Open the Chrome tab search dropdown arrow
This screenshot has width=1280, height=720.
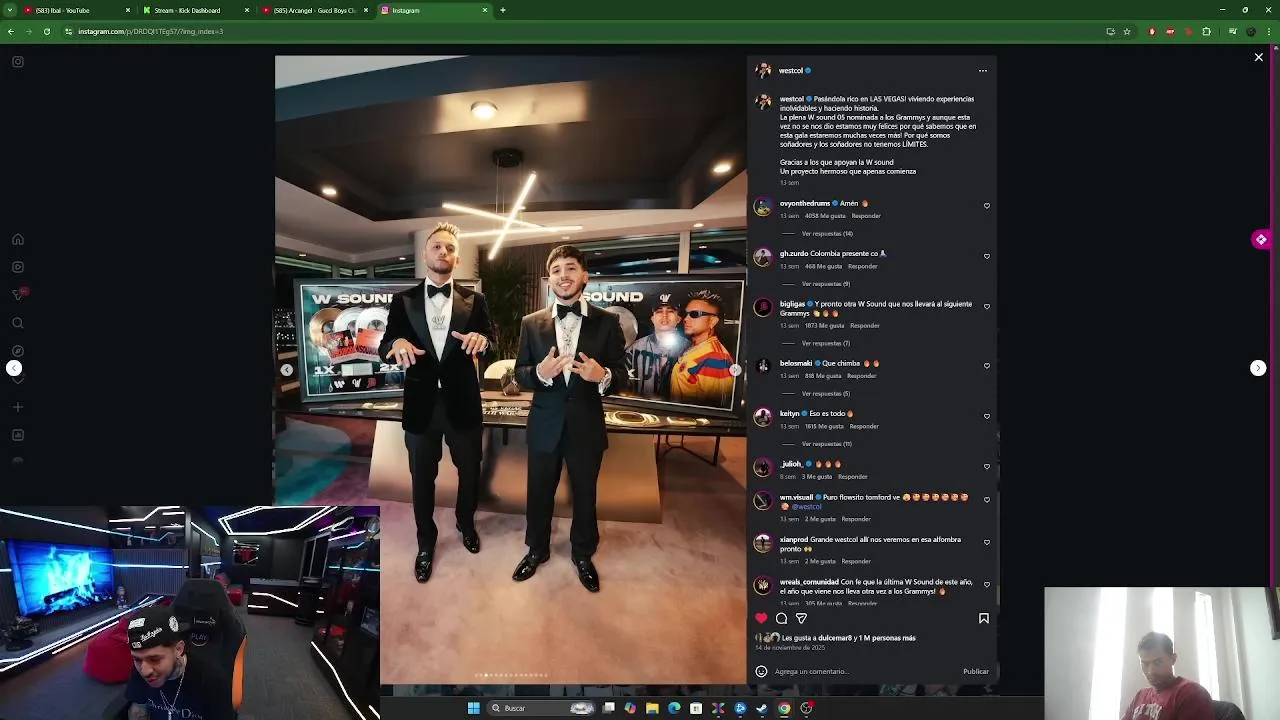coord(10,10)
